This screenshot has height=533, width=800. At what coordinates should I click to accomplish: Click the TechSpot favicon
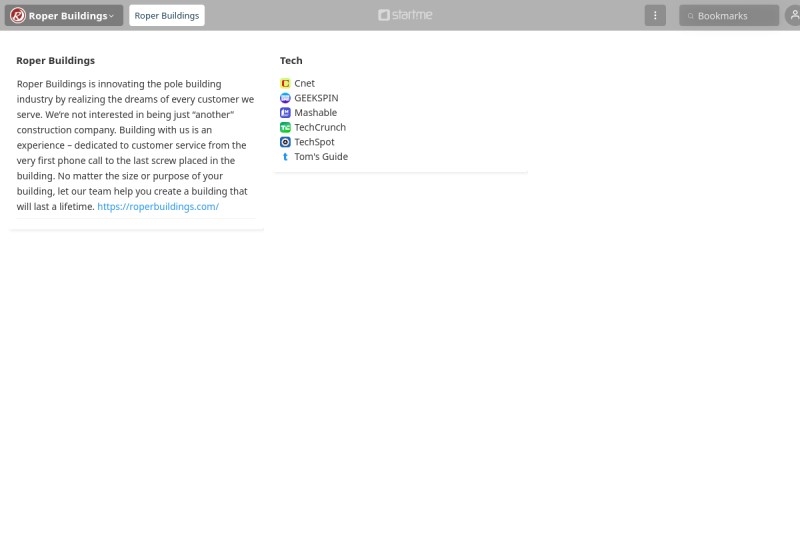(x=285, y=142)
